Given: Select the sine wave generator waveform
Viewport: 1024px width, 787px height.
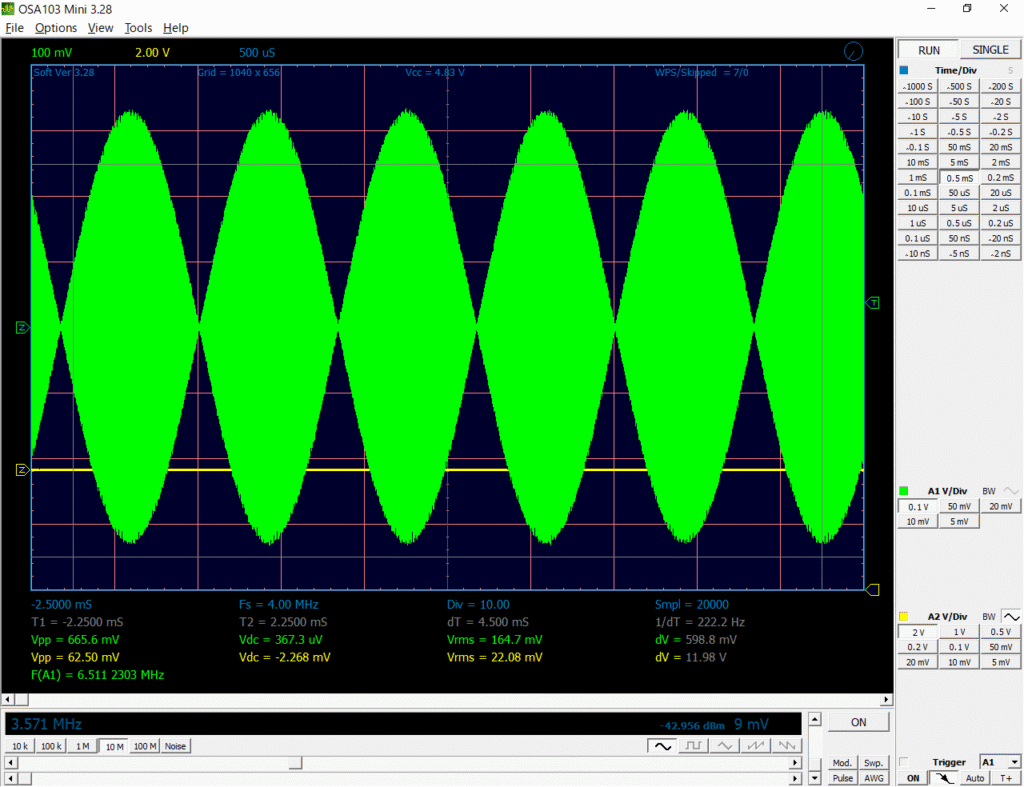Looking at the screenshot, I should [x=661, y=746].
